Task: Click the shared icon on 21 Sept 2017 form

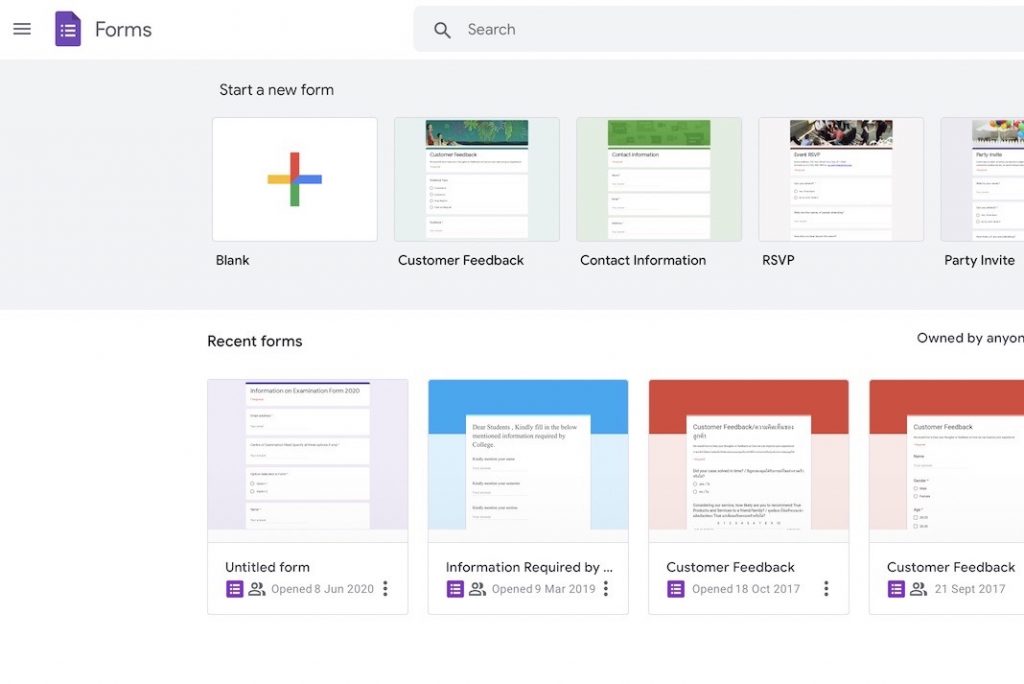Action: tap(918, 589)
